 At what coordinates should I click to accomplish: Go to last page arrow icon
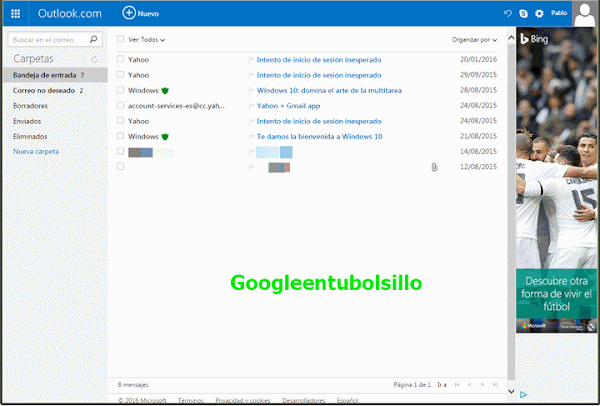495,385
